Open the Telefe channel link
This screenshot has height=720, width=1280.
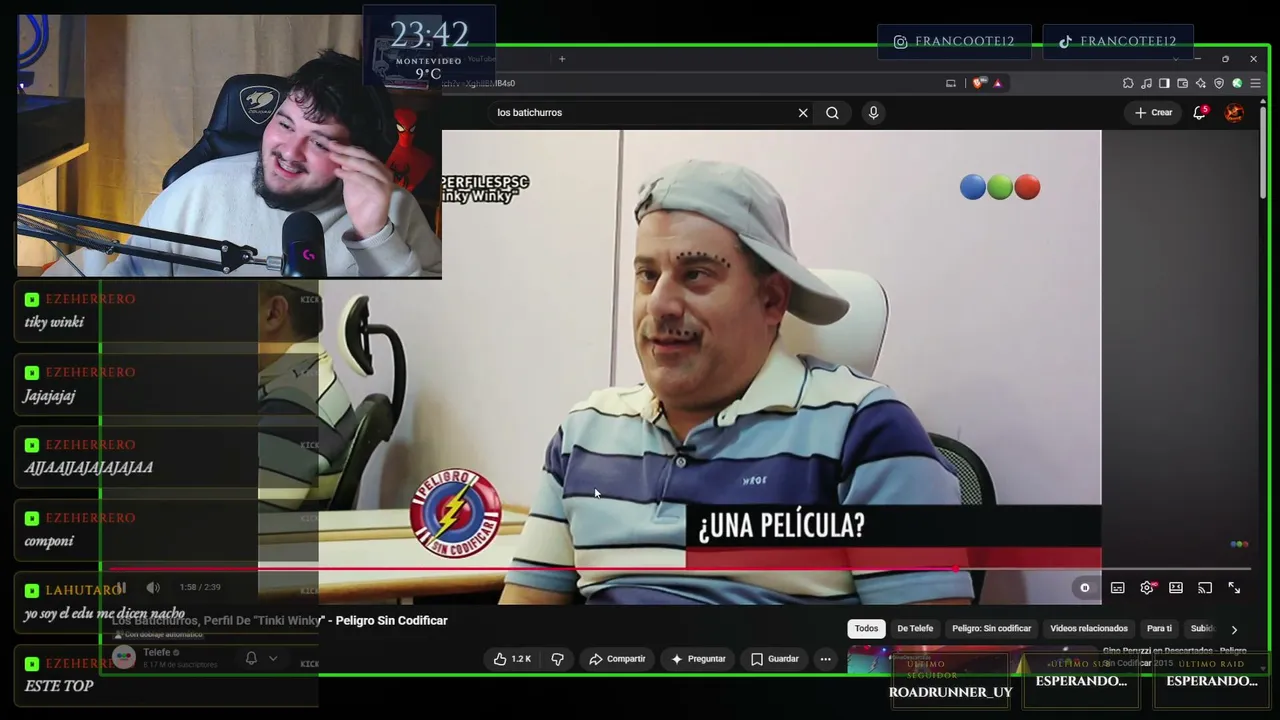click(156, 652)
